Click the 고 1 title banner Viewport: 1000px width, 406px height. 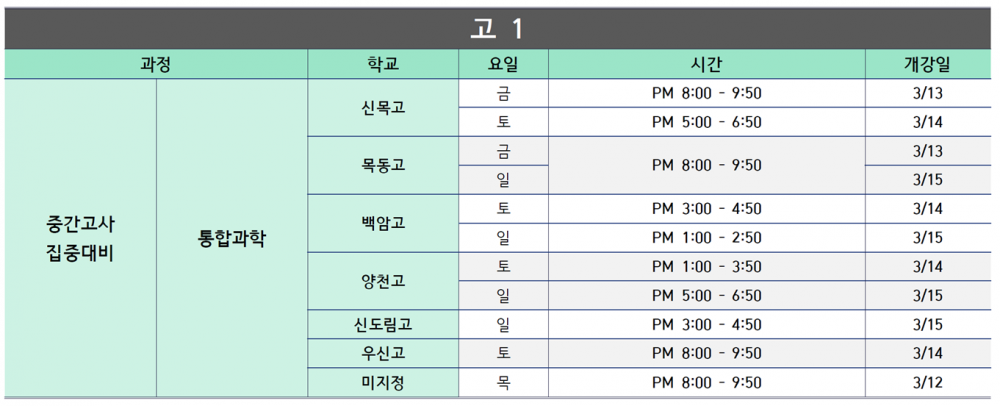[499, 29]
